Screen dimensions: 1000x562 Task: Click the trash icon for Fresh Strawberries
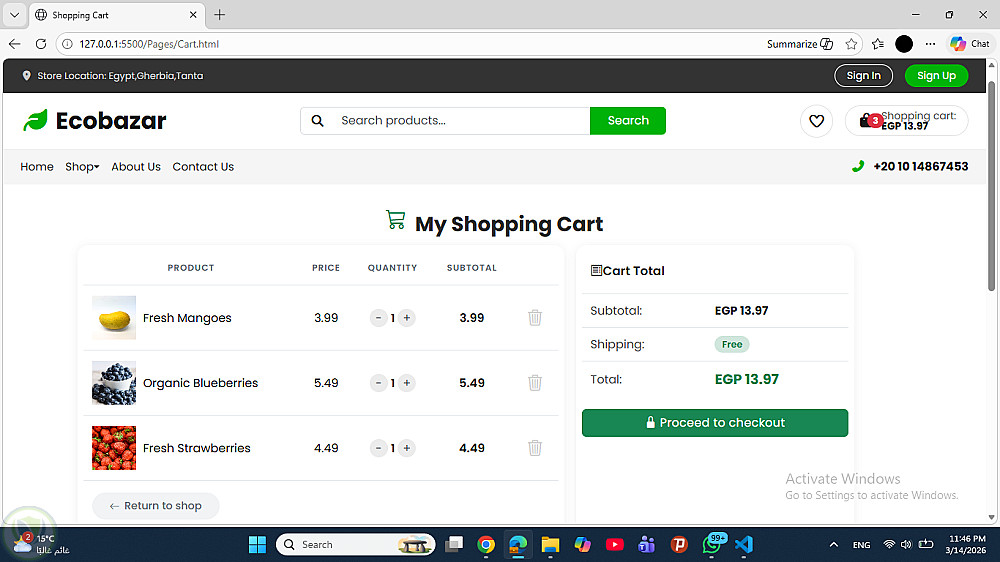(x=535, y=447)
